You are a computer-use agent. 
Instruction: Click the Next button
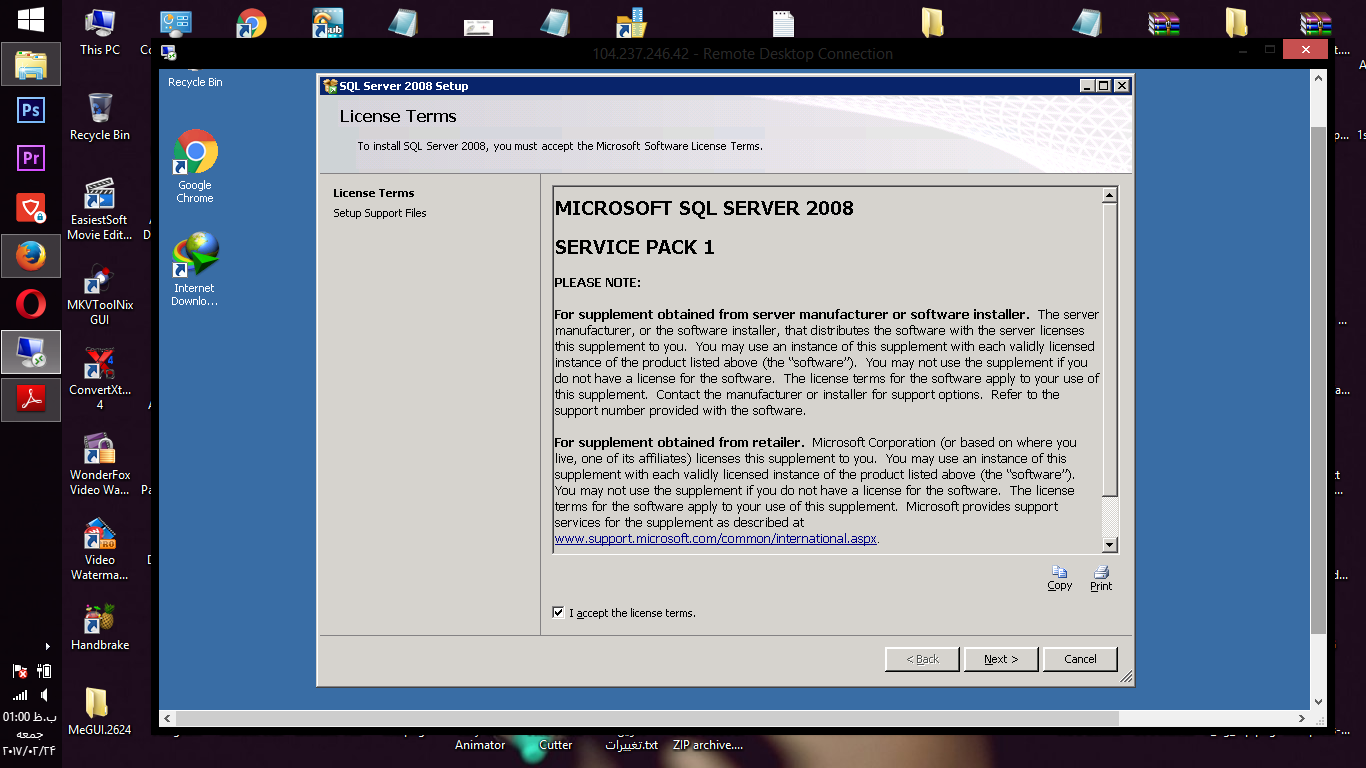point(1000,659)
